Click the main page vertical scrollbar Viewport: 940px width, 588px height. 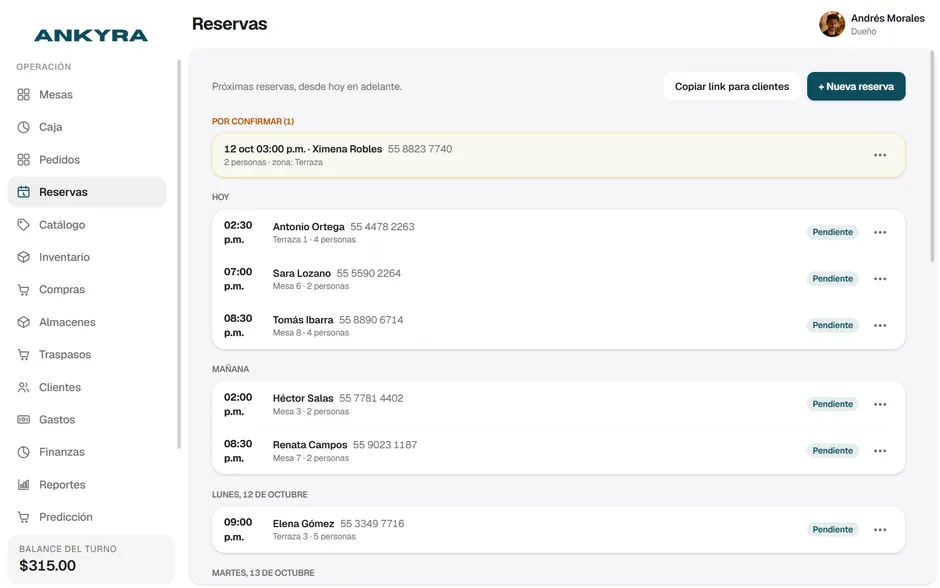(932, 156)
